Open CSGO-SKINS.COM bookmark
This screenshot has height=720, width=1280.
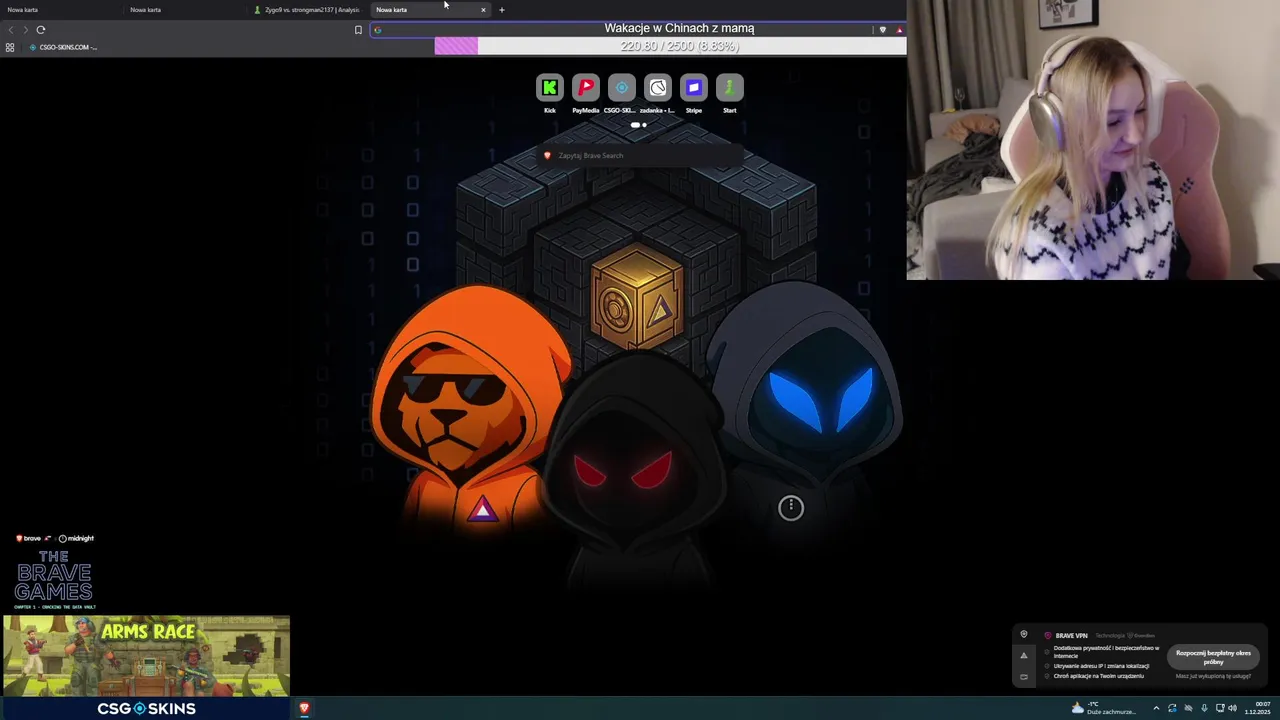[64, 47]
